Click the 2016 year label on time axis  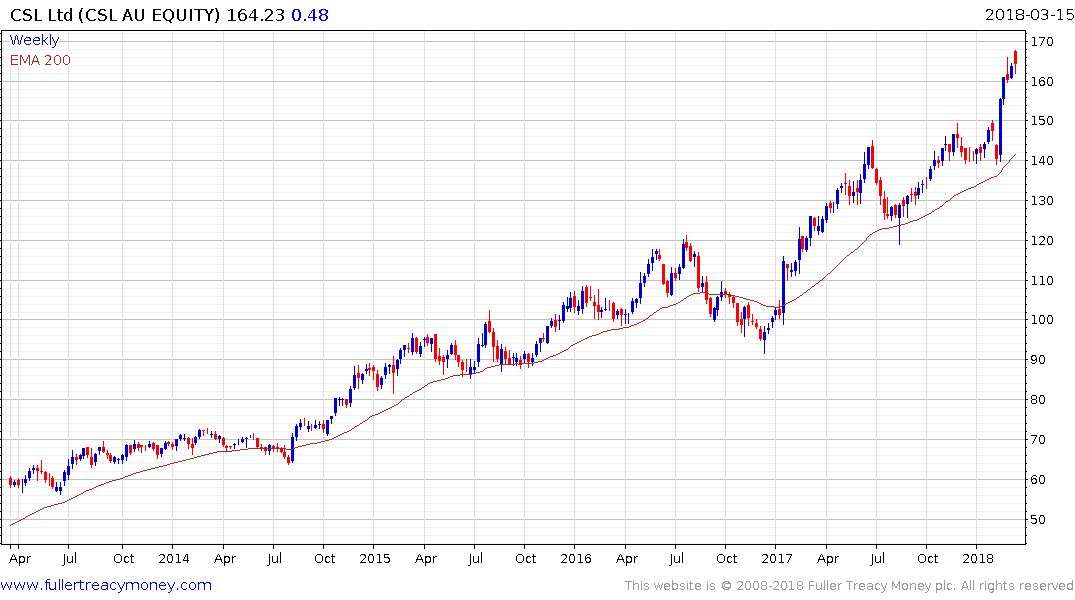576,558
